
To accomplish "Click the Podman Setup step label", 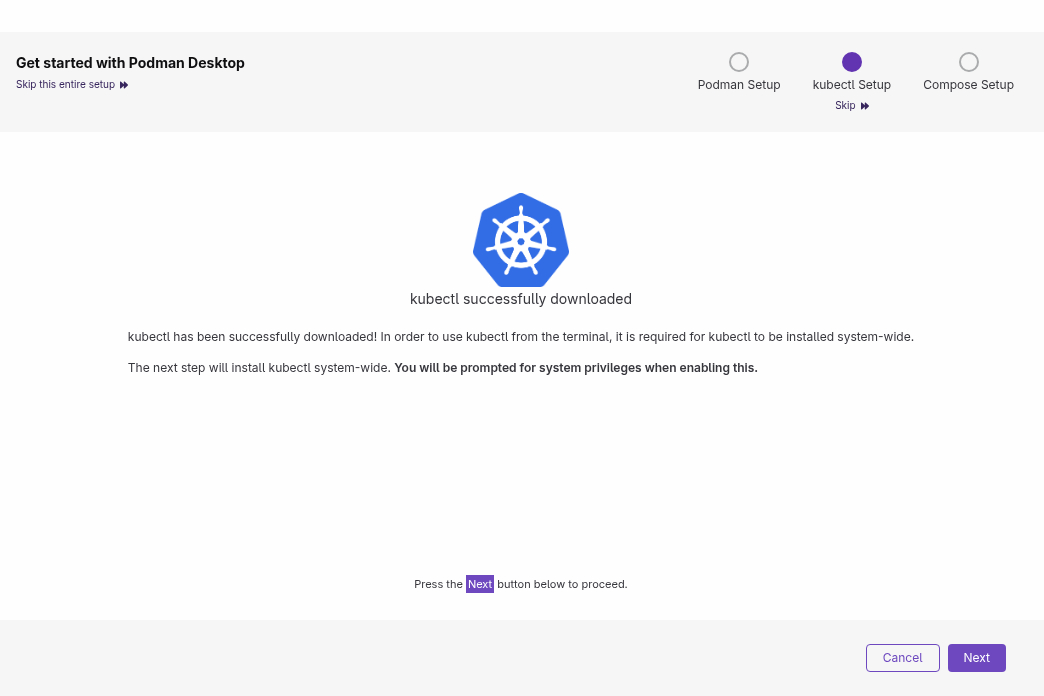I will pos(739,85).
